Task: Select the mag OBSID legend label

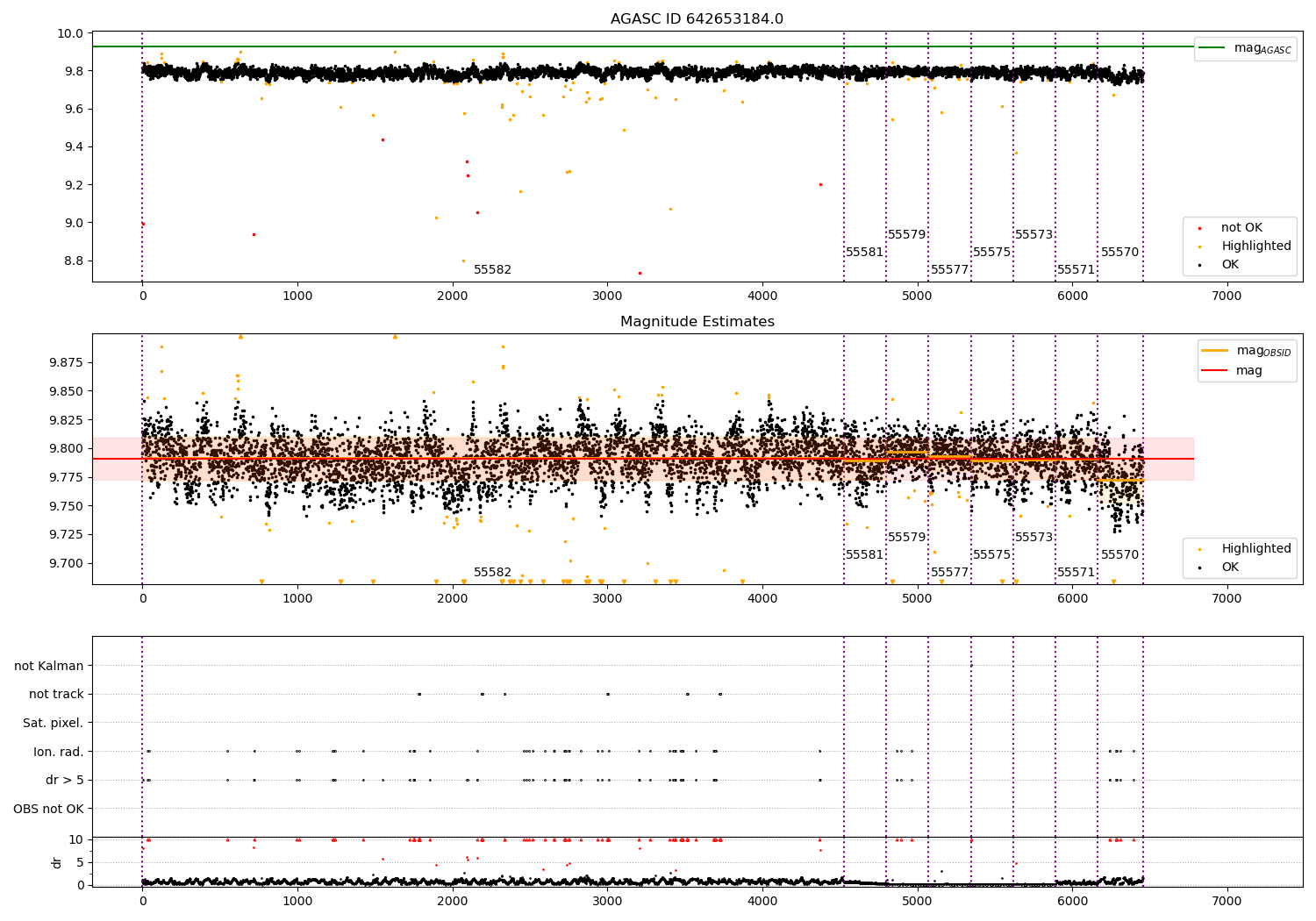Action: click(x=1263, y=351)
